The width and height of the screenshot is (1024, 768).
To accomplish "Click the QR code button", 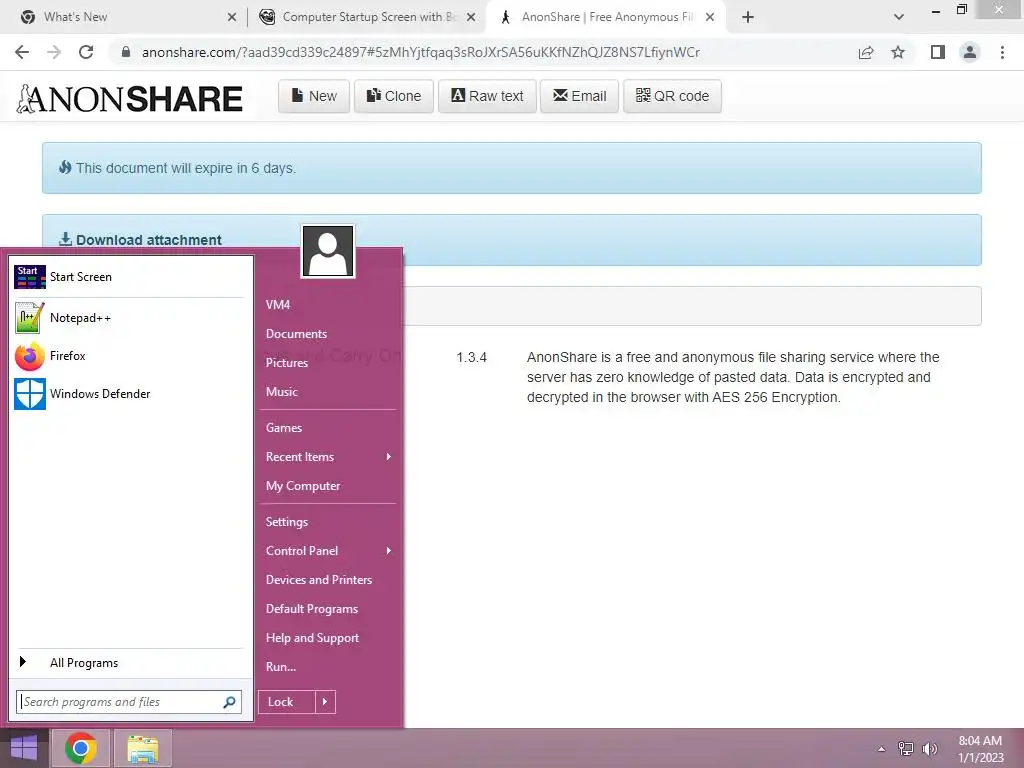I will click(672, 96).
